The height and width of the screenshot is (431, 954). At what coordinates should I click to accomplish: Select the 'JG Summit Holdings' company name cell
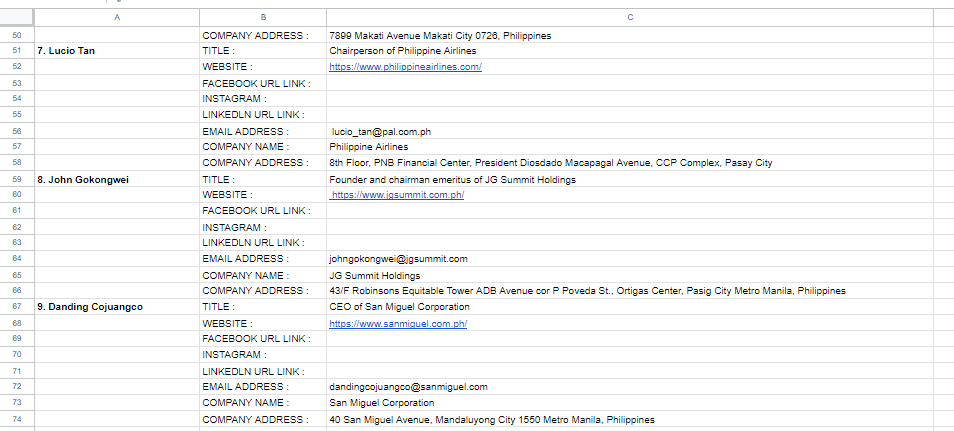630,275
